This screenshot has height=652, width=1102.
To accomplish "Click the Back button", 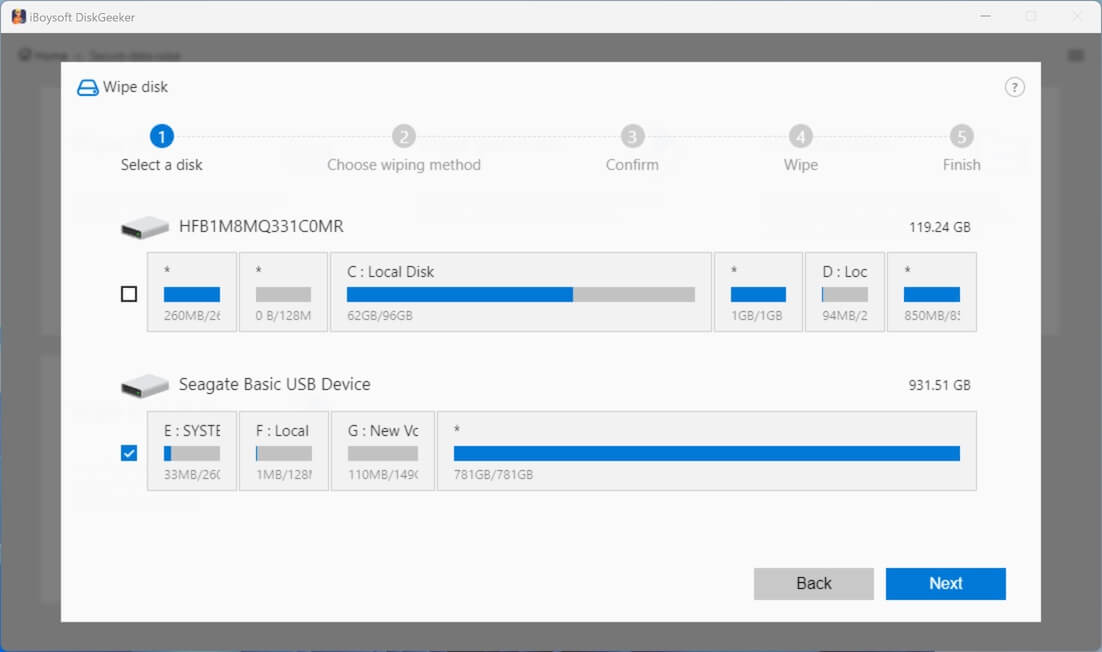I will click(x=813, y=583).
